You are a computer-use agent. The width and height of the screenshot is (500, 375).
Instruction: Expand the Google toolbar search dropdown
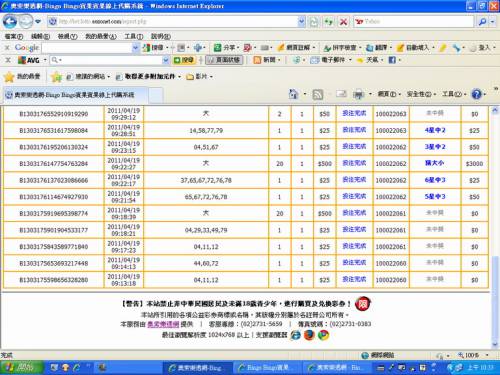click(135, 48)
